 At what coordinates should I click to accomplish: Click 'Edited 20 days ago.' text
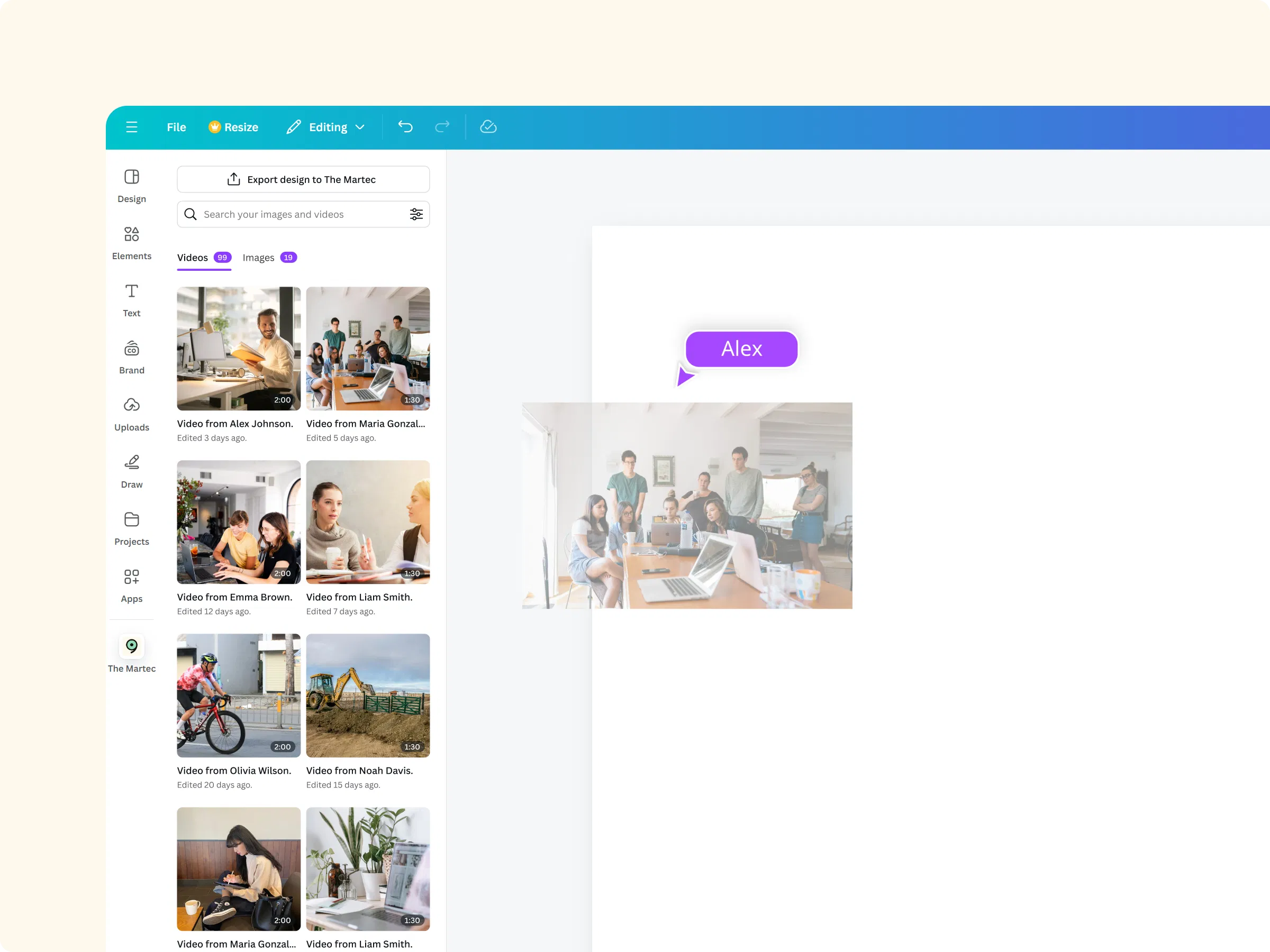214,785
